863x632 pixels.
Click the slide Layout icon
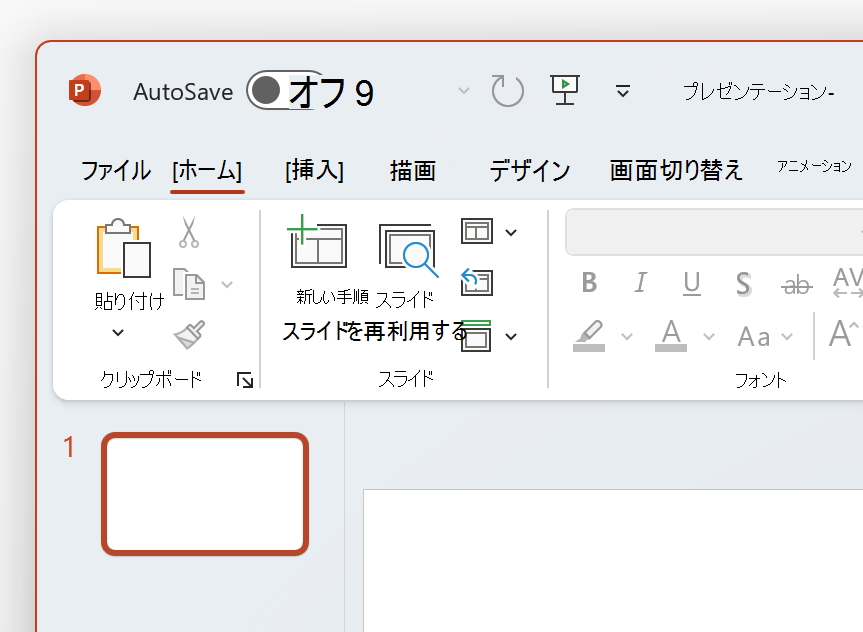[477, 231]
